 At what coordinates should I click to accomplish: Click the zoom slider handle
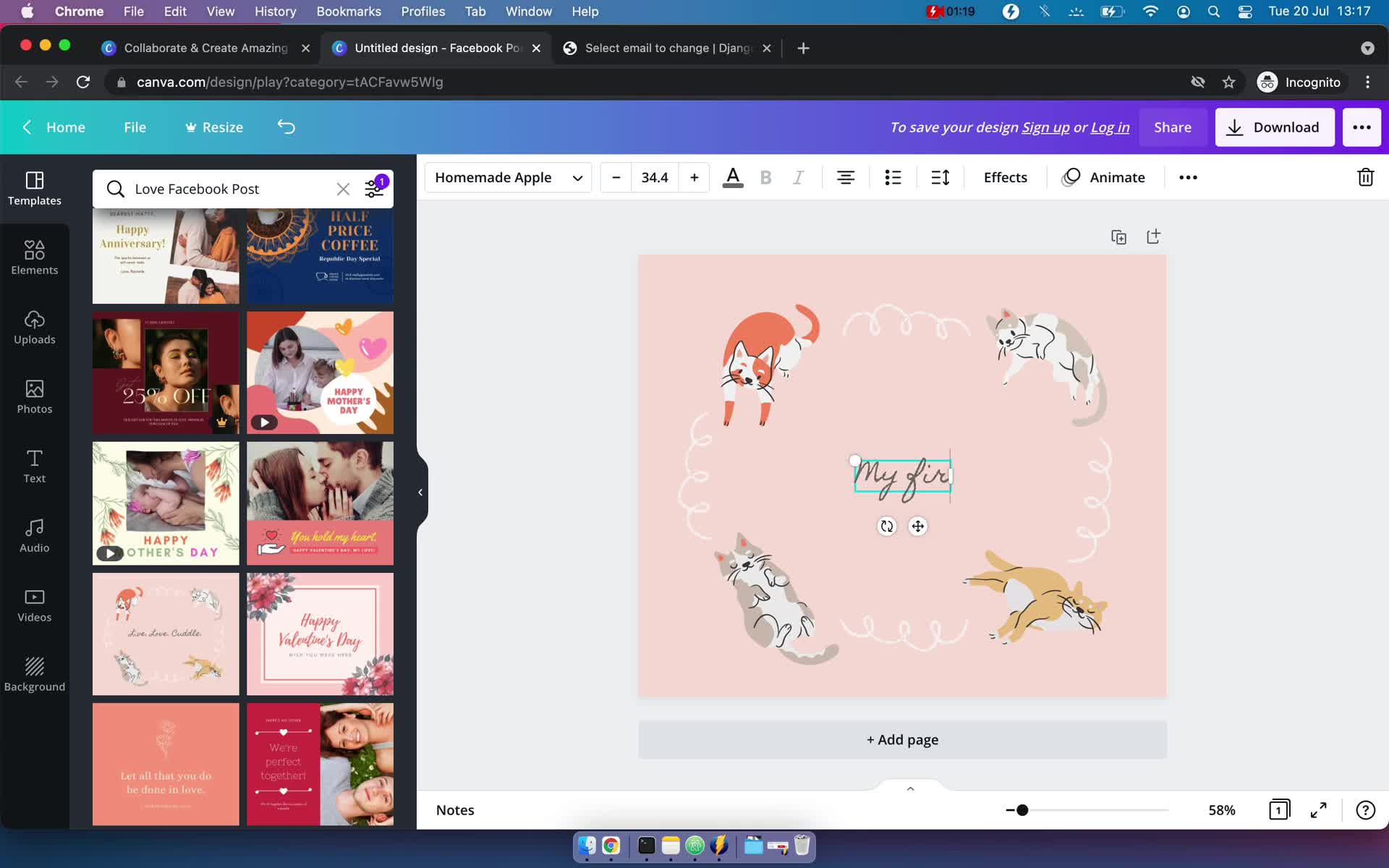click(x=1021, y=810)
